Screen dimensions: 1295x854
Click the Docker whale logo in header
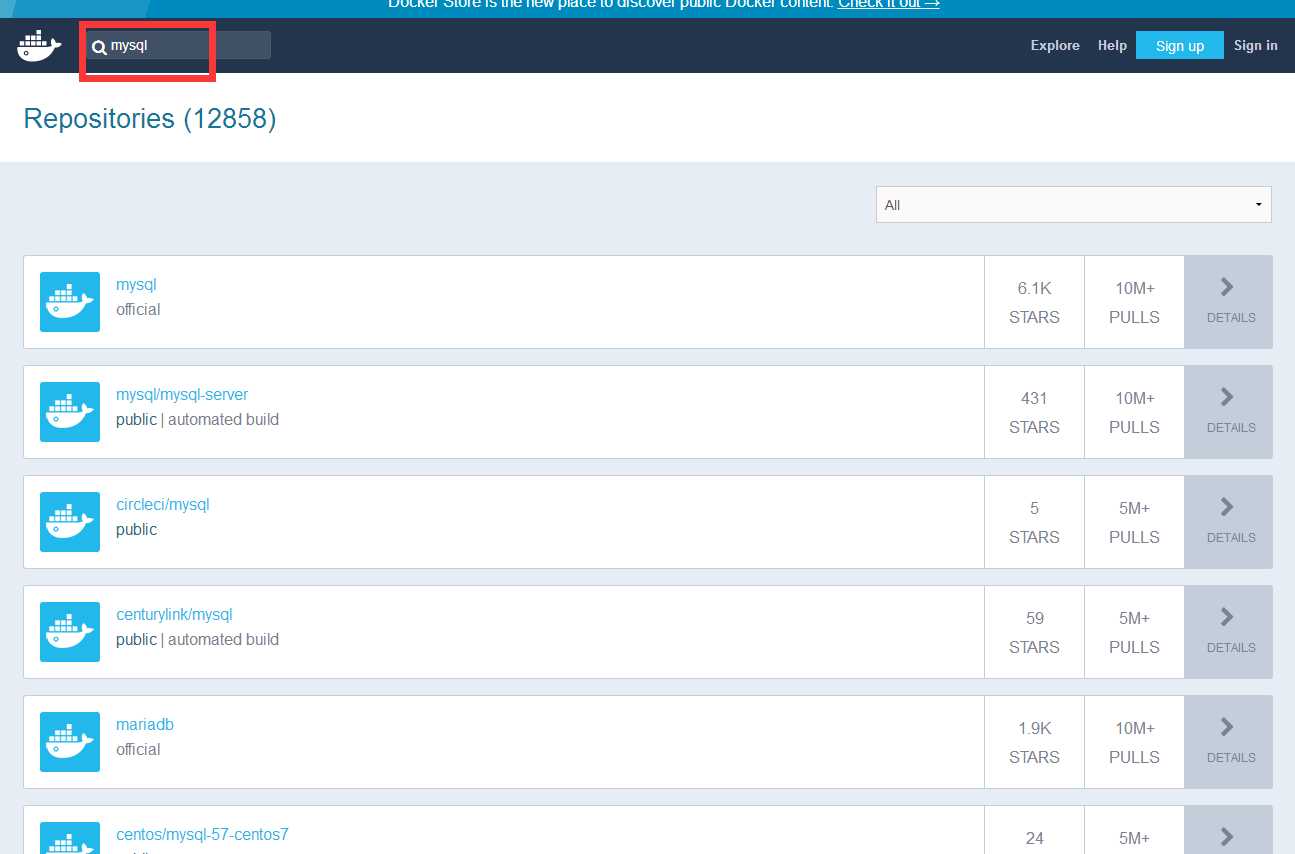pyautogui.click(x=39, y=45)
